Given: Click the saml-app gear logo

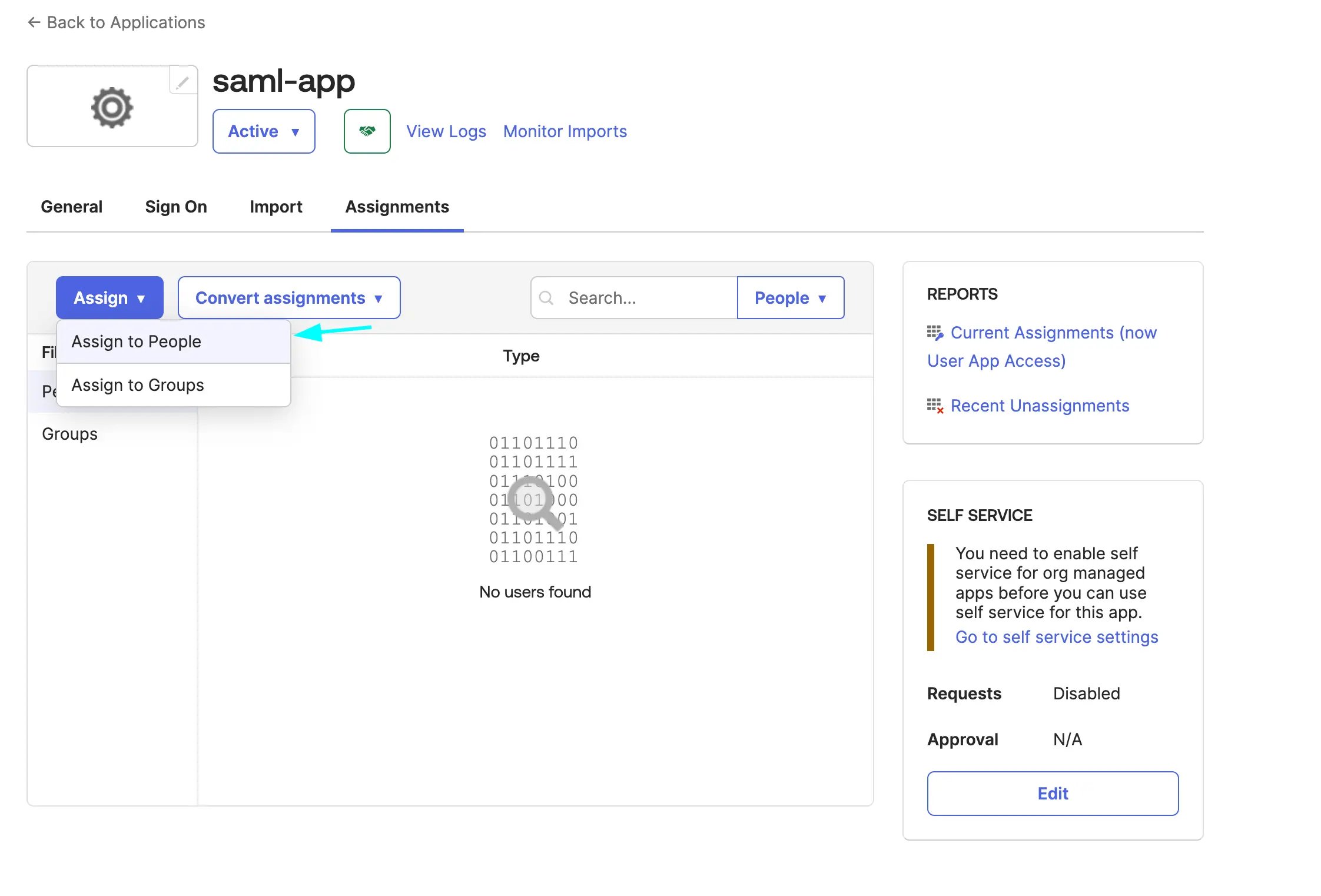Looking at the screenshot, I should [112, 107].
